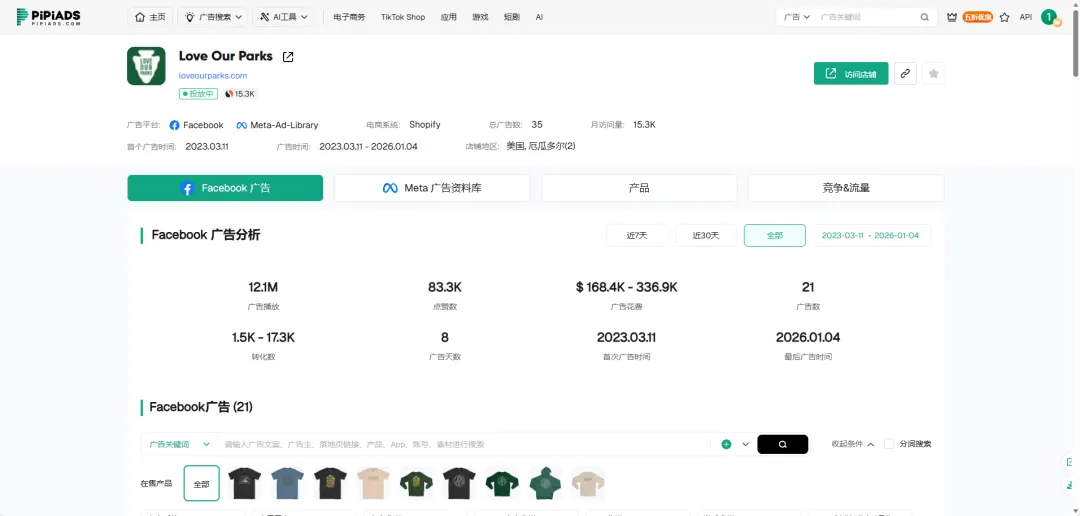Select 应用 in top navigation
The image size is (1080, 516).
tap(448, 17)
